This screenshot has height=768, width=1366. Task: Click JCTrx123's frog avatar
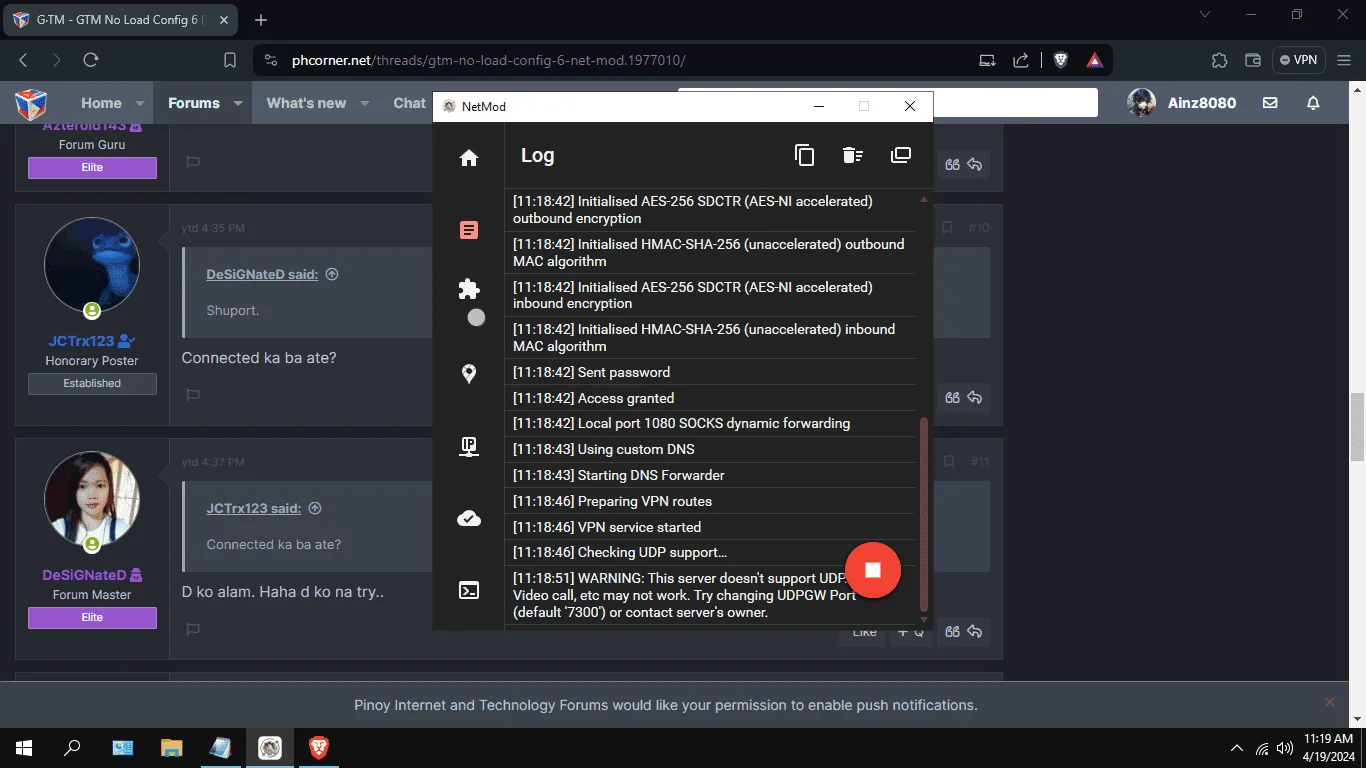click(92, 265)
